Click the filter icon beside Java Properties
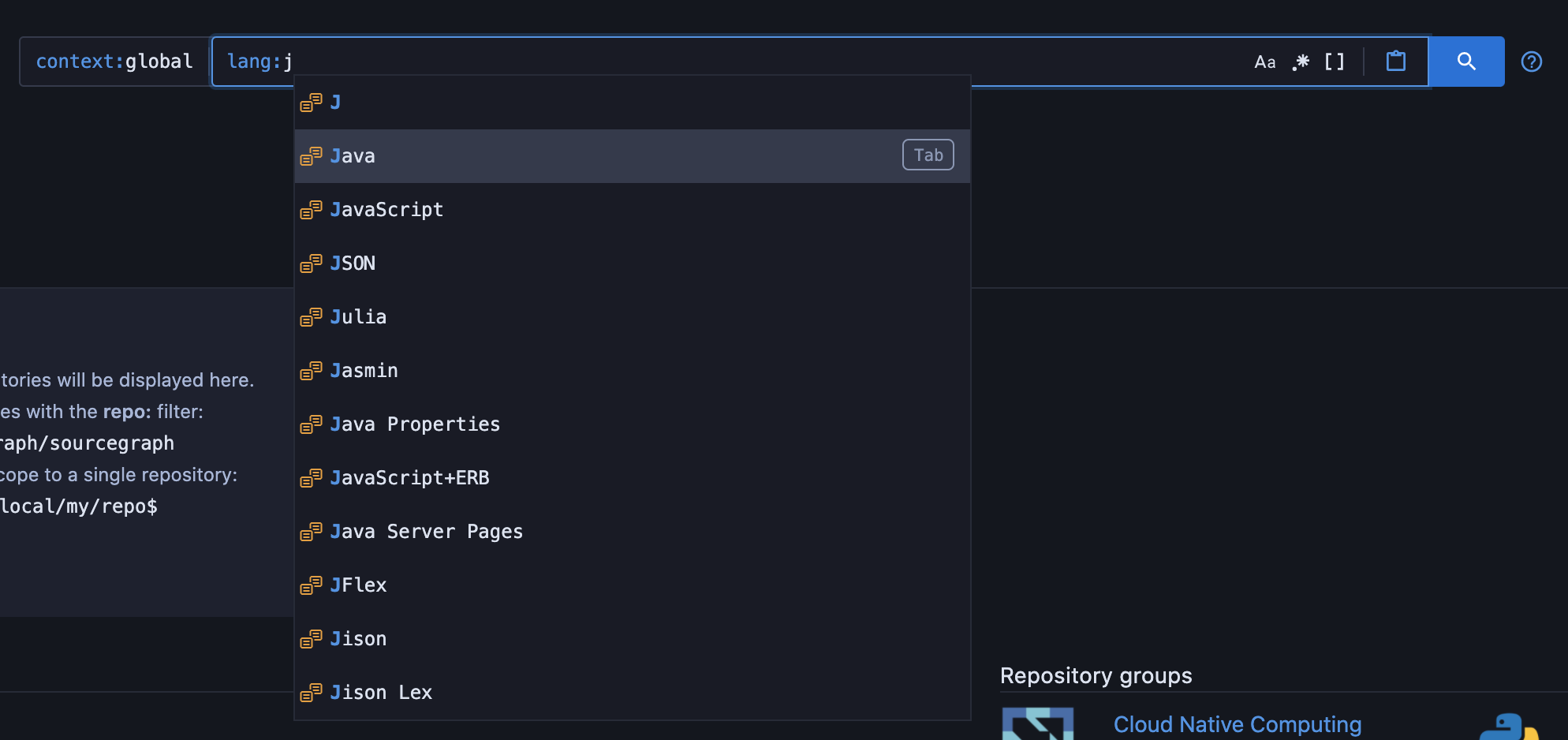 (x=311, y=424)
